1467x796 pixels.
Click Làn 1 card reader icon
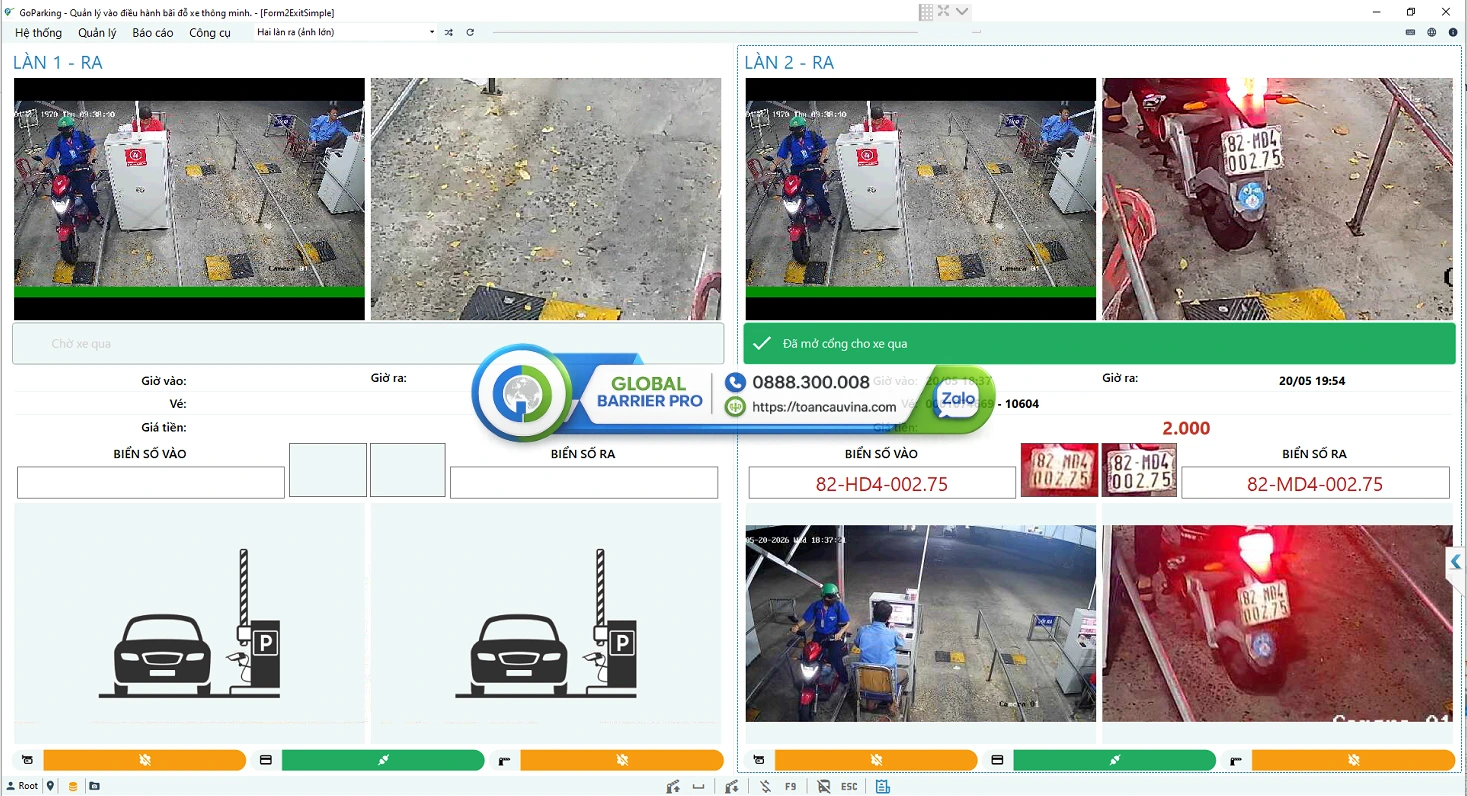[x=266, y=761]
